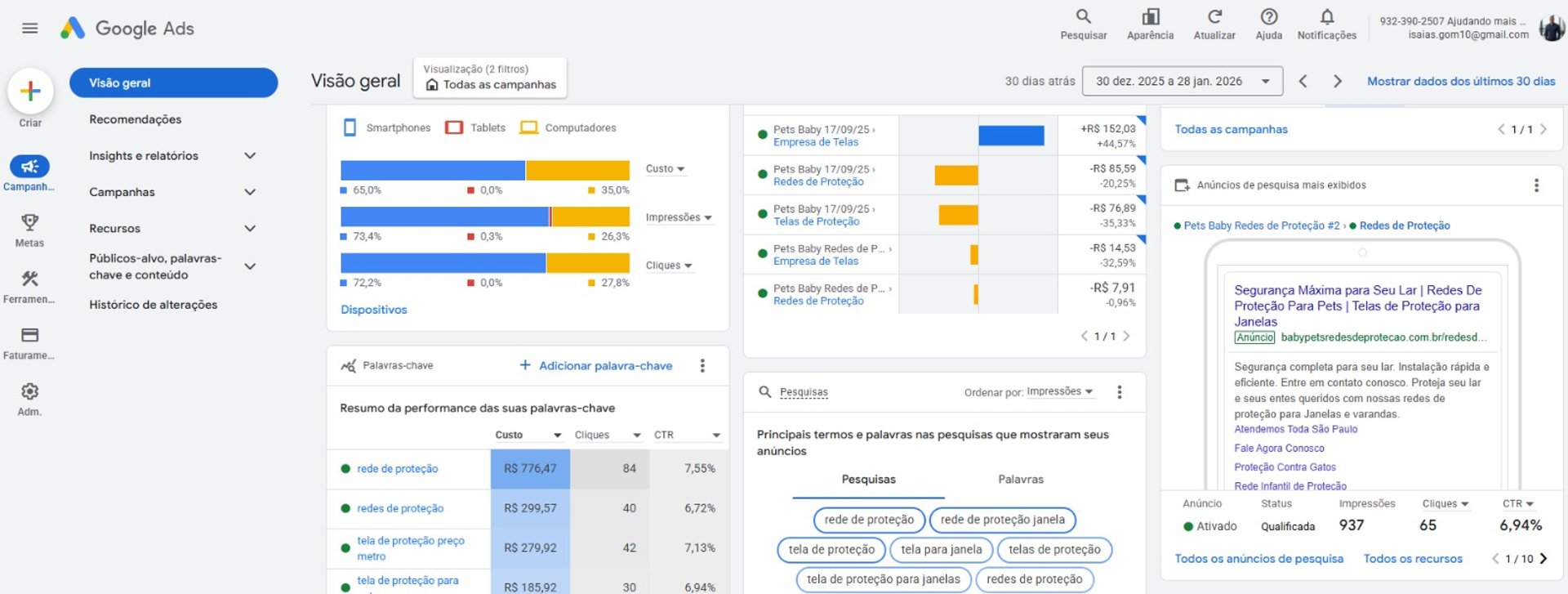Expand Públicos-alvo, palavras-chave e conteúdo
1568x594 pixels.
(x=250, y=266)
